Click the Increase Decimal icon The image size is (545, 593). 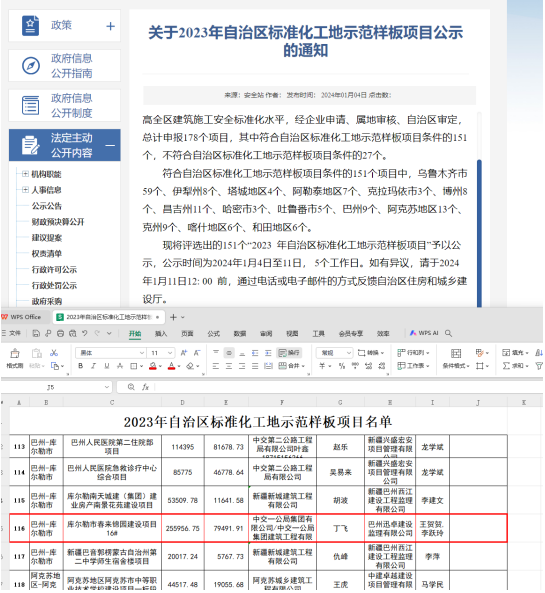[x=368, y=366]
